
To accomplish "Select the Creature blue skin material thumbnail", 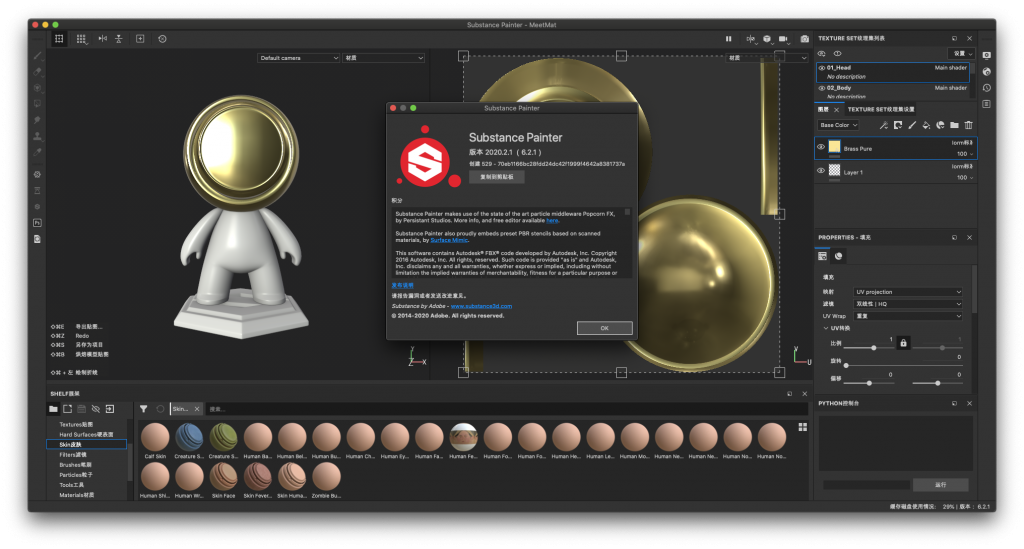I will pos(189,437).
